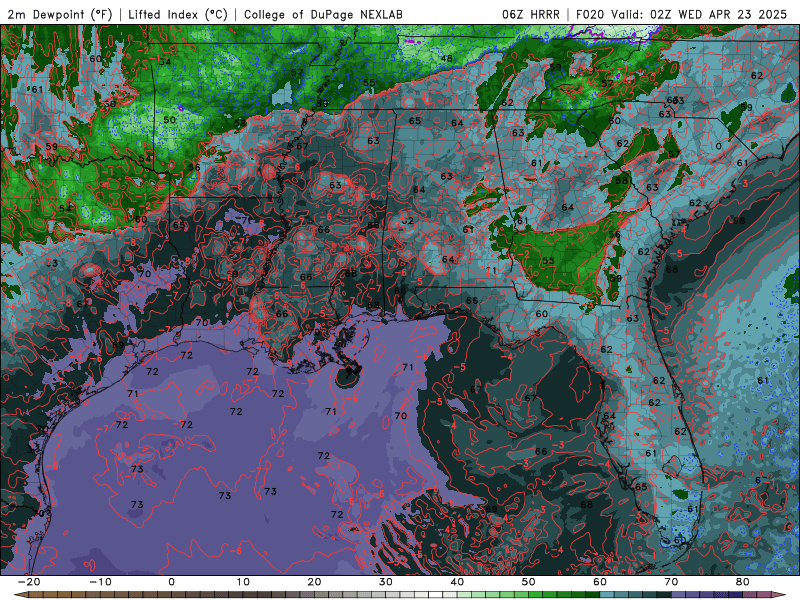Click the 30 label under the color bar
Viewport: 800px width, 600px height.
pos(386,582)
